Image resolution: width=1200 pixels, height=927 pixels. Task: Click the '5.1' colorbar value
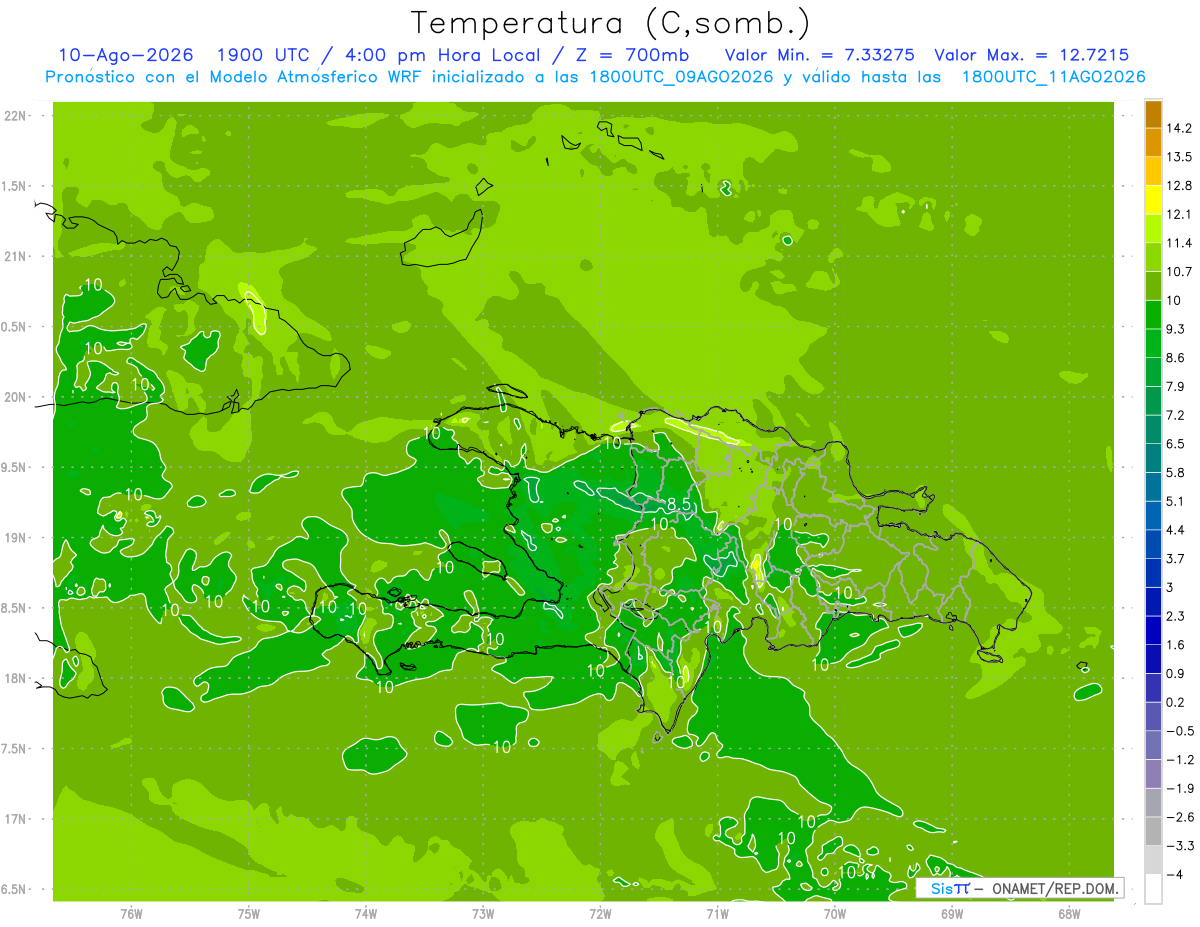coord(1176,501)
